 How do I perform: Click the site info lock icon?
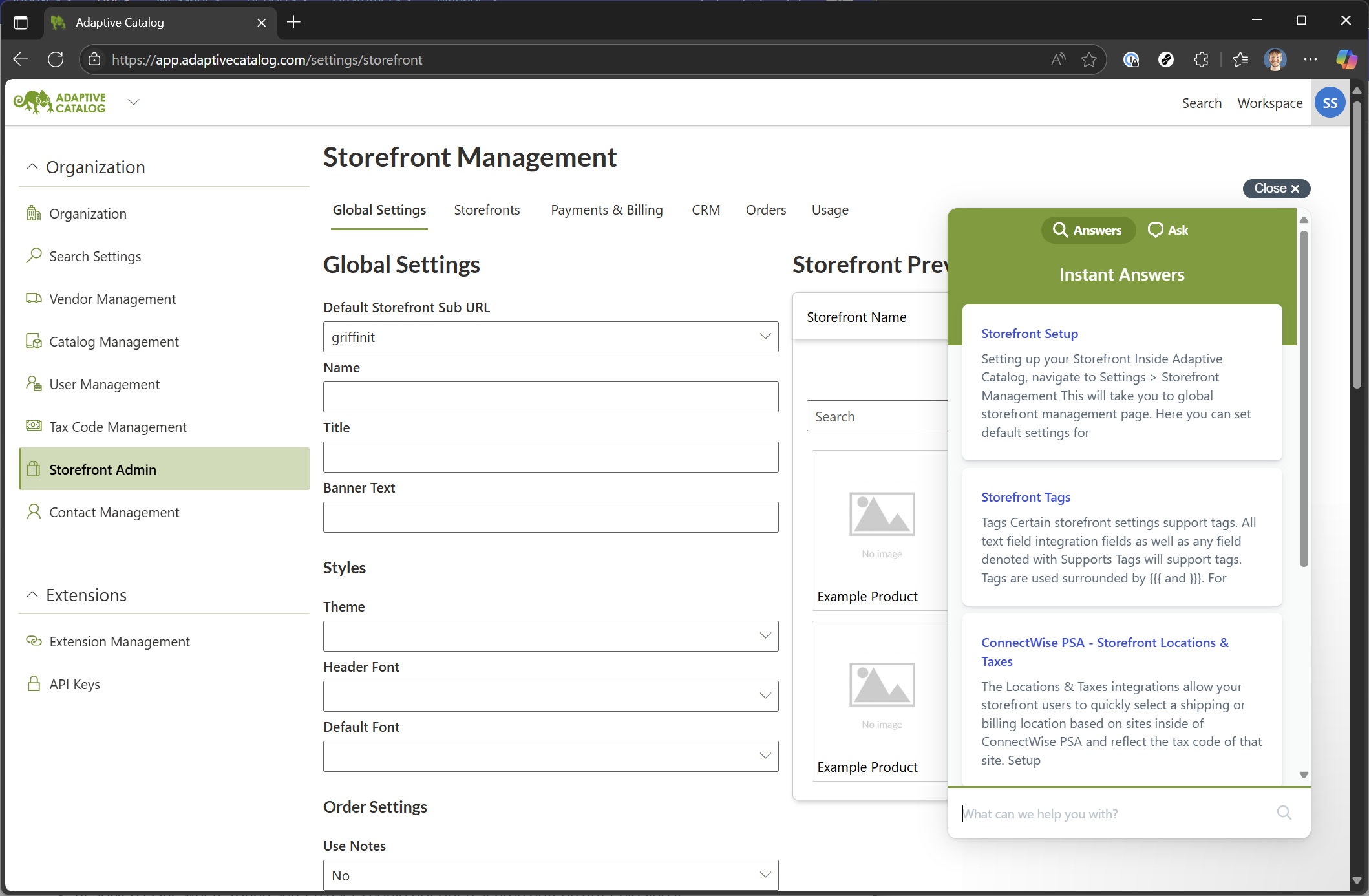click(94, 59)
